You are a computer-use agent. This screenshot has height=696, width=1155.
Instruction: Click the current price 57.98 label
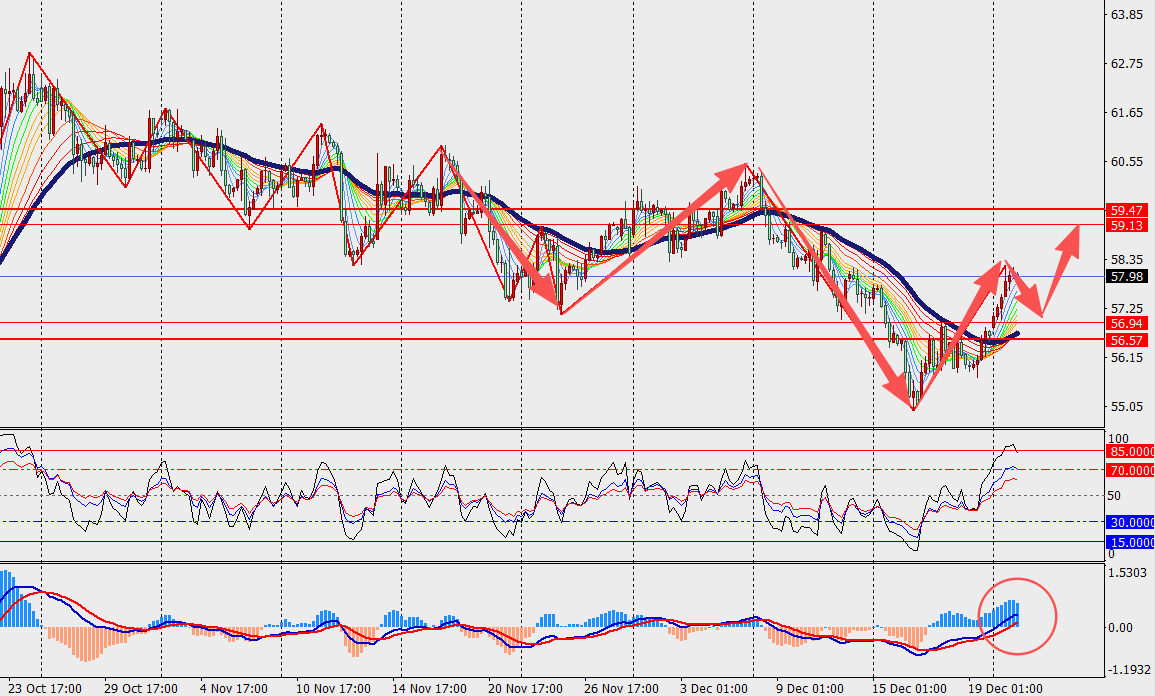click(x=1125, y=277)
